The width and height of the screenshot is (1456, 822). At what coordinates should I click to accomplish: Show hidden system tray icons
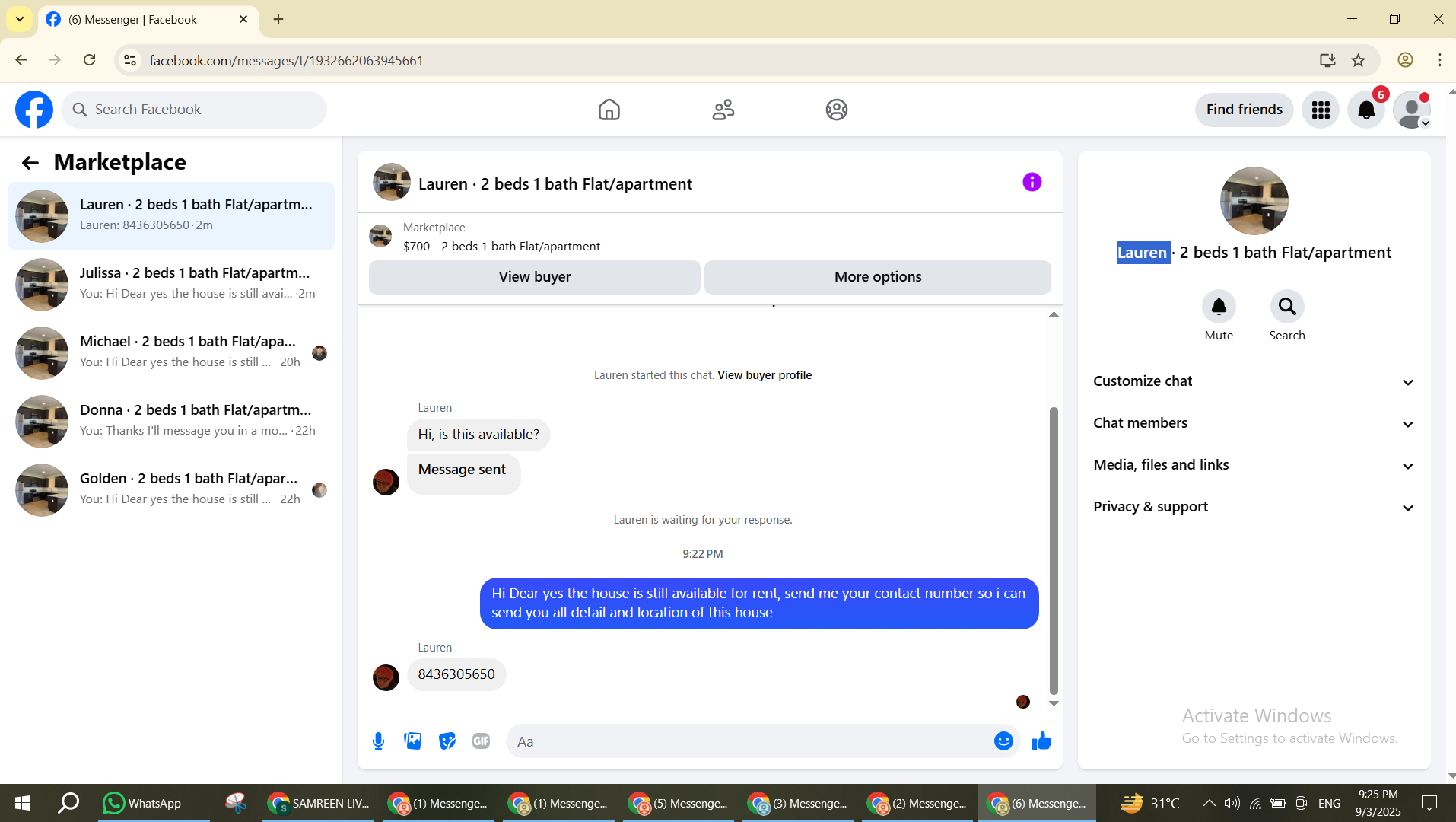point(1209,803)
